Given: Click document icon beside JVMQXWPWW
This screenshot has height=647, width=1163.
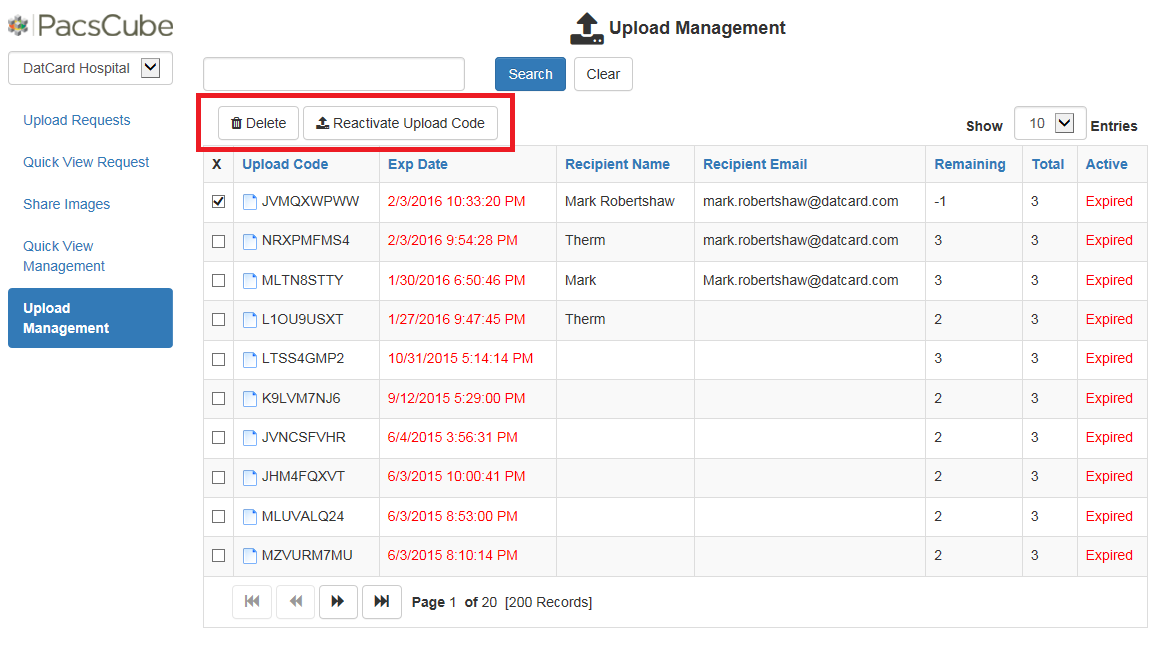Looking at the screenshot, I should pyautogui.click(x=250, y=202).
